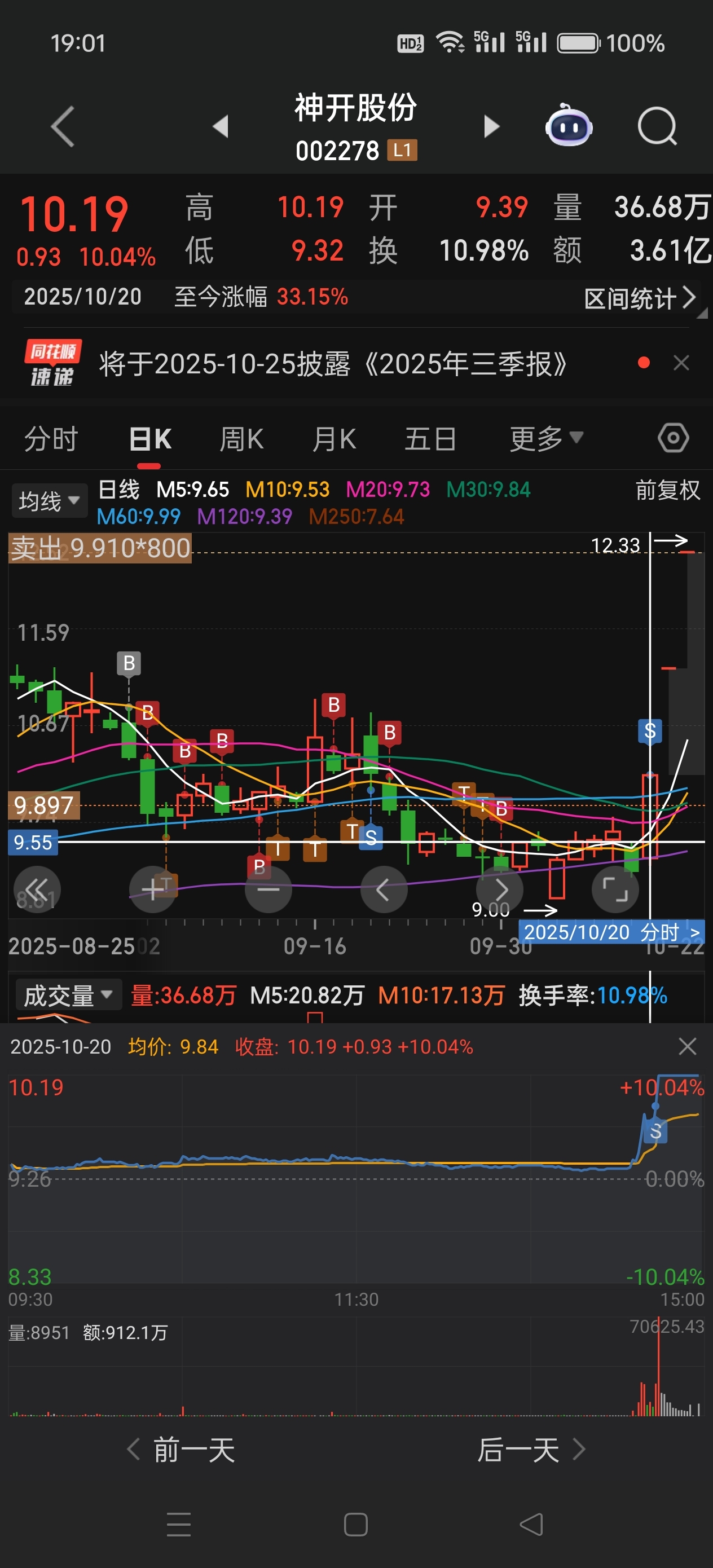The height and width of the screenshot is (1568, 713).
Task: Move chart left with round arrow button
Action: 384,890
